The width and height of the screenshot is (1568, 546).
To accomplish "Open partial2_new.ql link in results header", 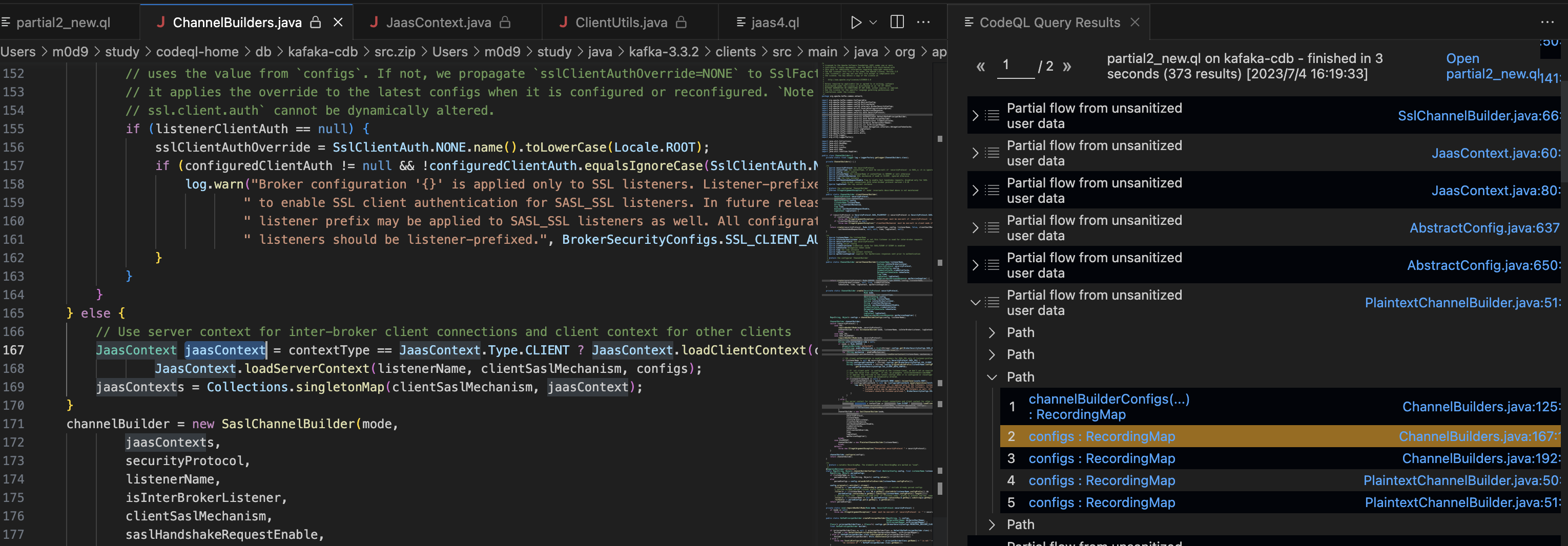I will click(1493, 67).
